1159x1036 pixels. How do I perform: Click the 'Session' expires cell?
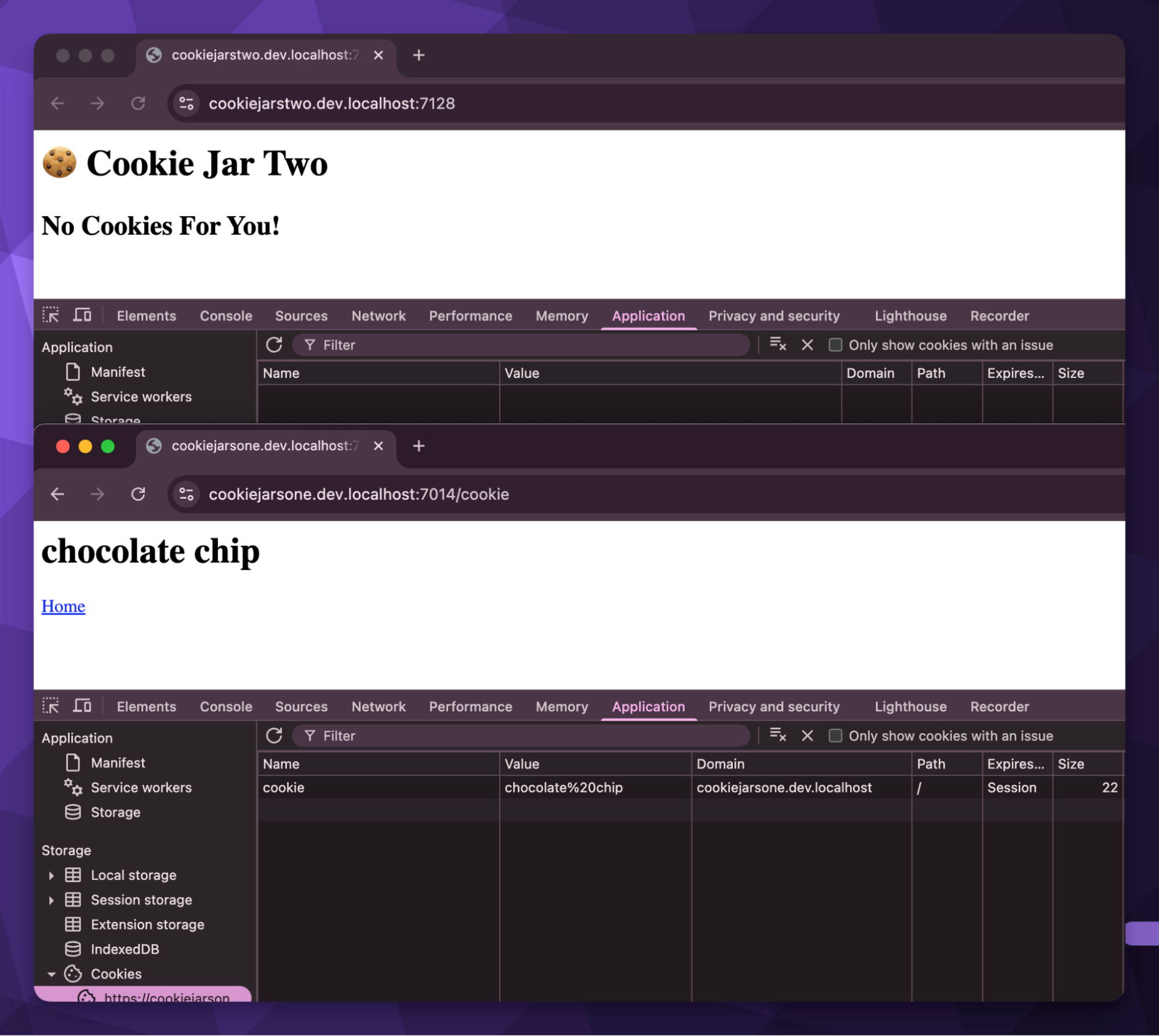[1016, 787]
